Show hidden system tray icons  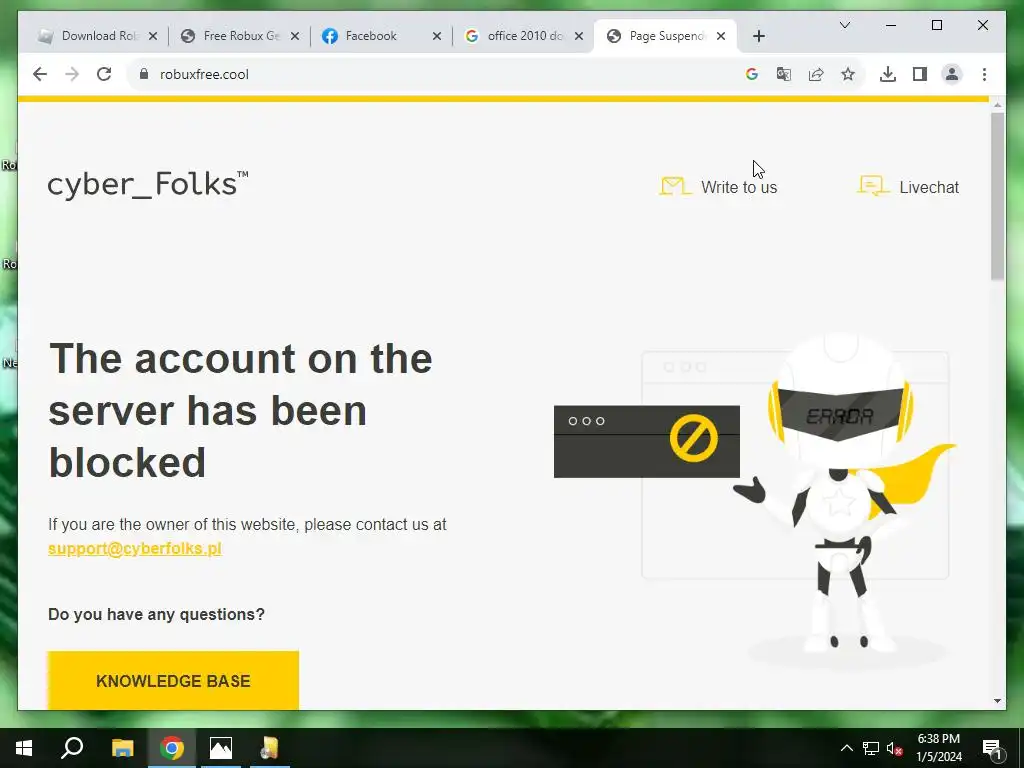pos(846,748)
